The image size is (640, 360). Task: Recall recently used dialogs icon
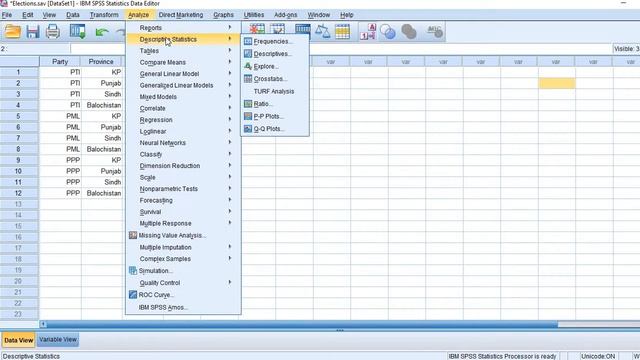pos(77,31)
